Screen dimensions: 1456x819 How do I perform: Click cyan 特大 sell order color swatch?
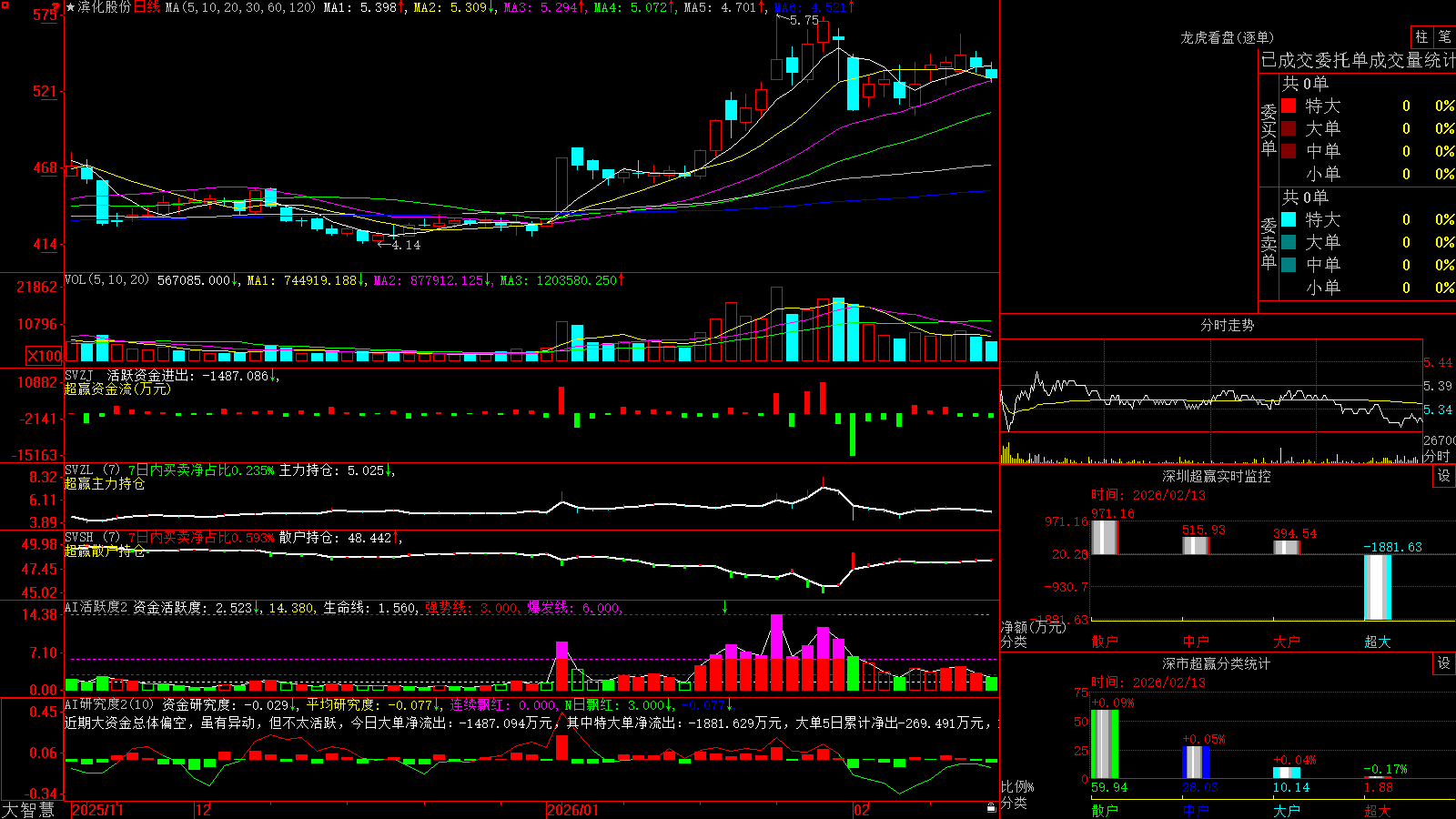(x=1289, y=219)
